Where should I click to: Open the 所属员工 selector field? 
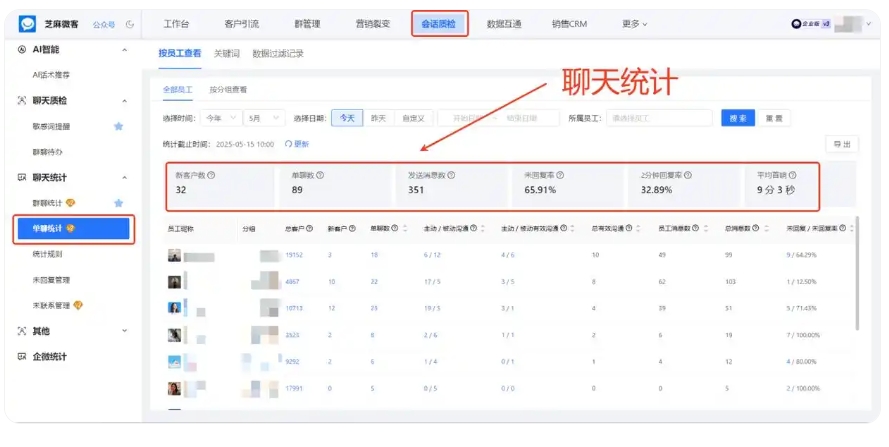pyautogui.click(x=659, y=118)
